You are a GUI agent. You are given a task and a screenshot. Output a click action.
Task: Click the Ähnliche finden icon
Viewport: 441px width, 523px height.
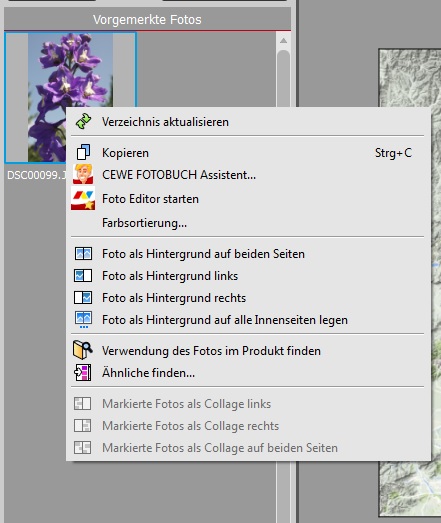coord(83,373)
